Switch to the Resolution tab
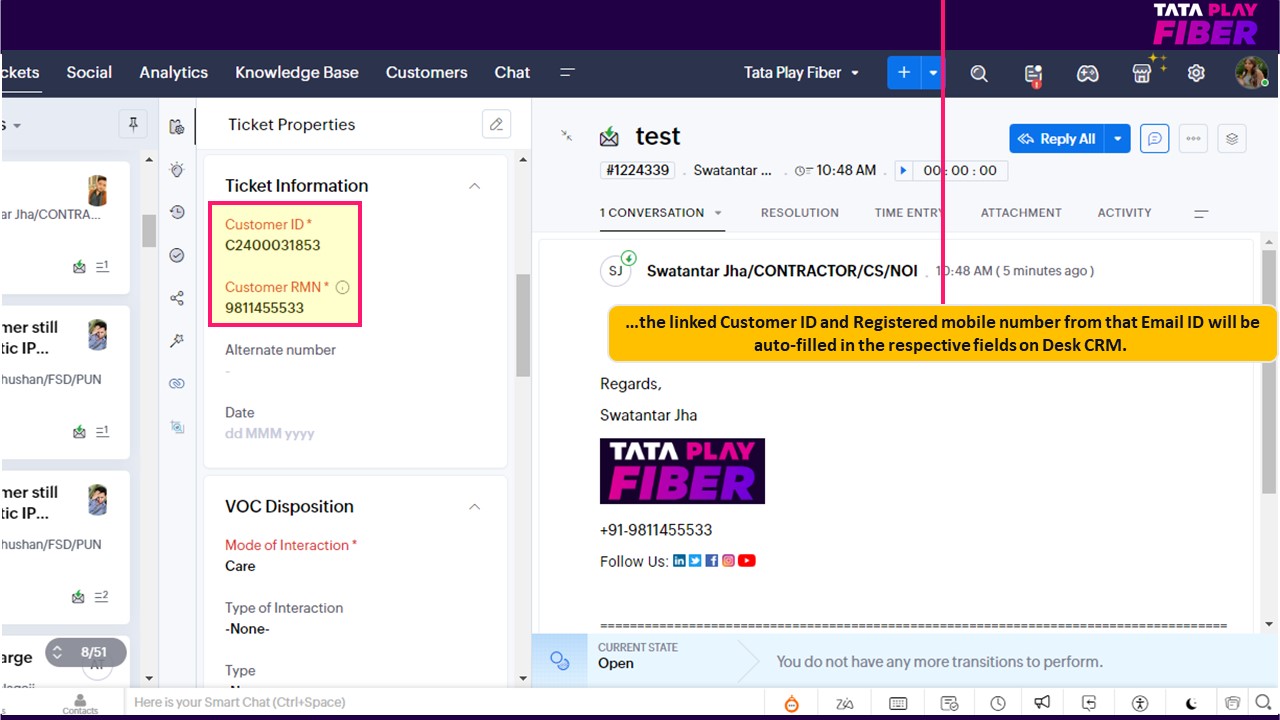The height and width of the screenshot is (720, 1280). [x=800, y=213]
